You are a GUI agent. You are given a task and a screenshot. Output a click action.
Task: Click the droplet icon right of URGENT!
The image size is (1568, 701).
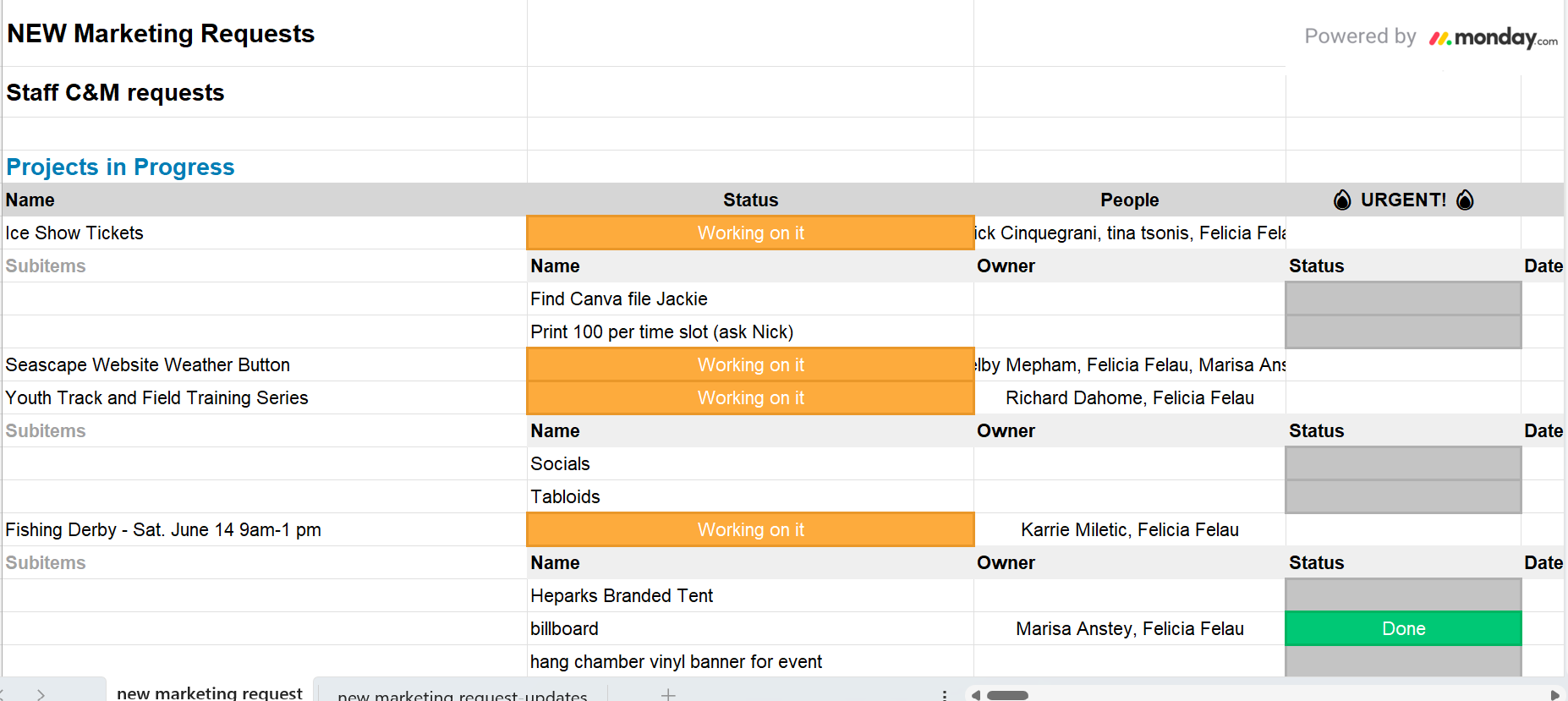[x=1466, y=200]
